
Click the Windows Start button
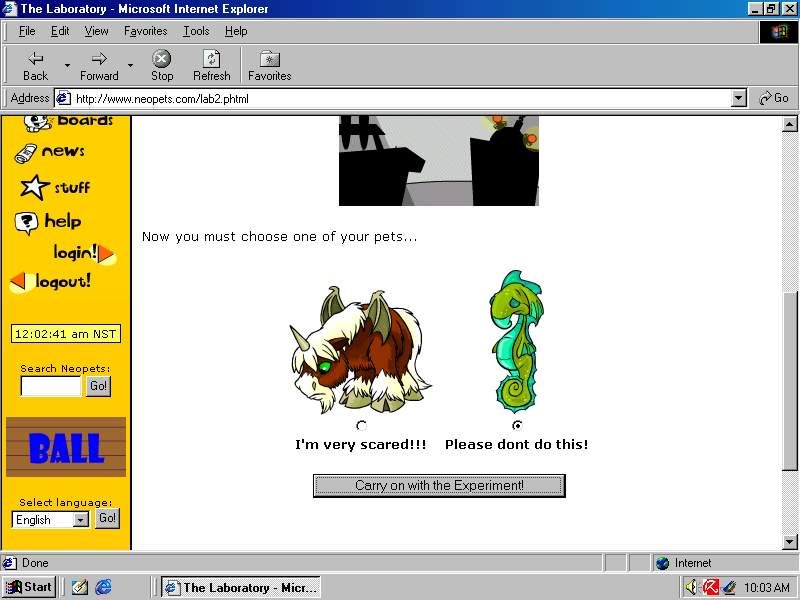29,587
